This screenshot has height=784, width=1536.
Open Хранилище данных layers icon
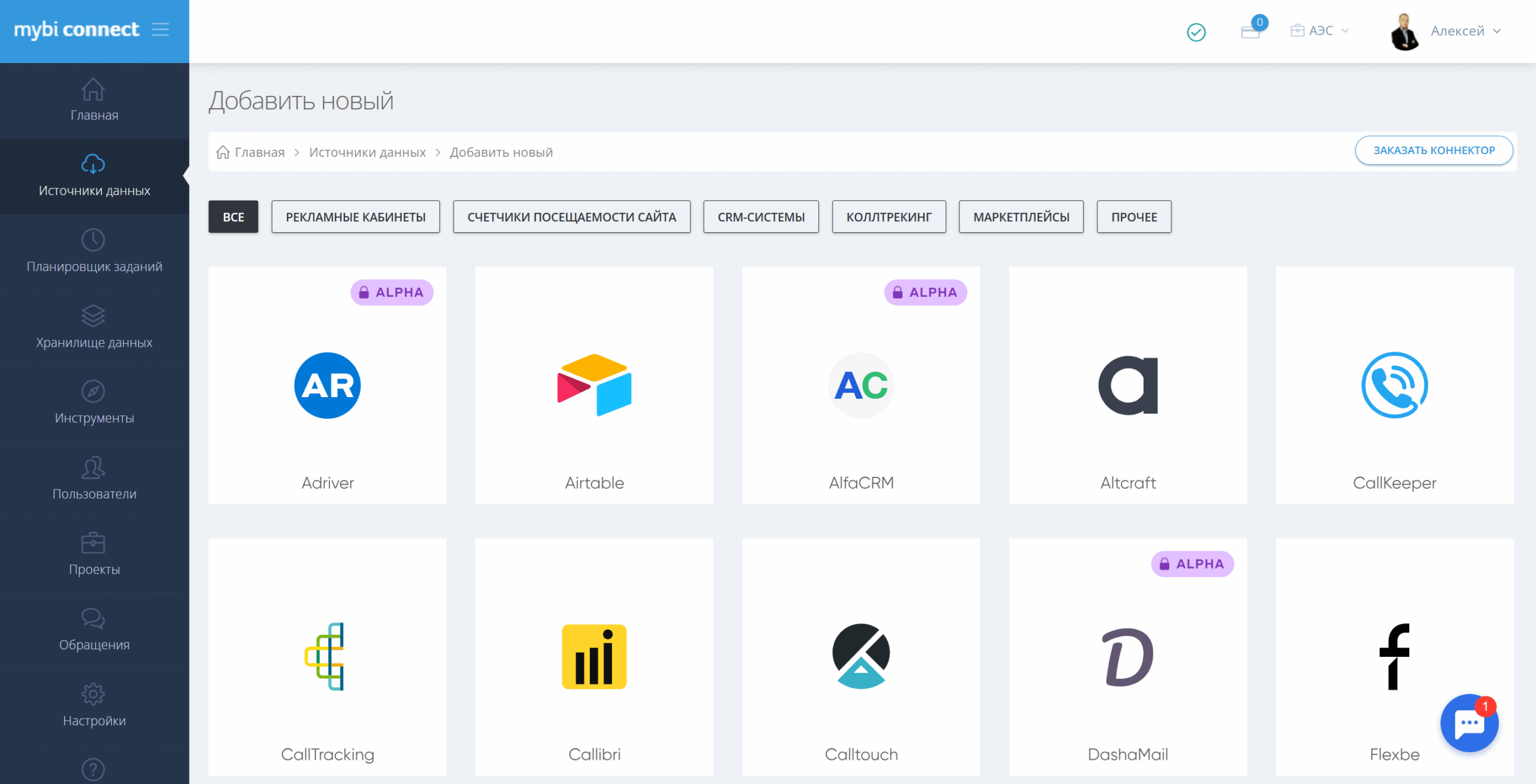93,316
